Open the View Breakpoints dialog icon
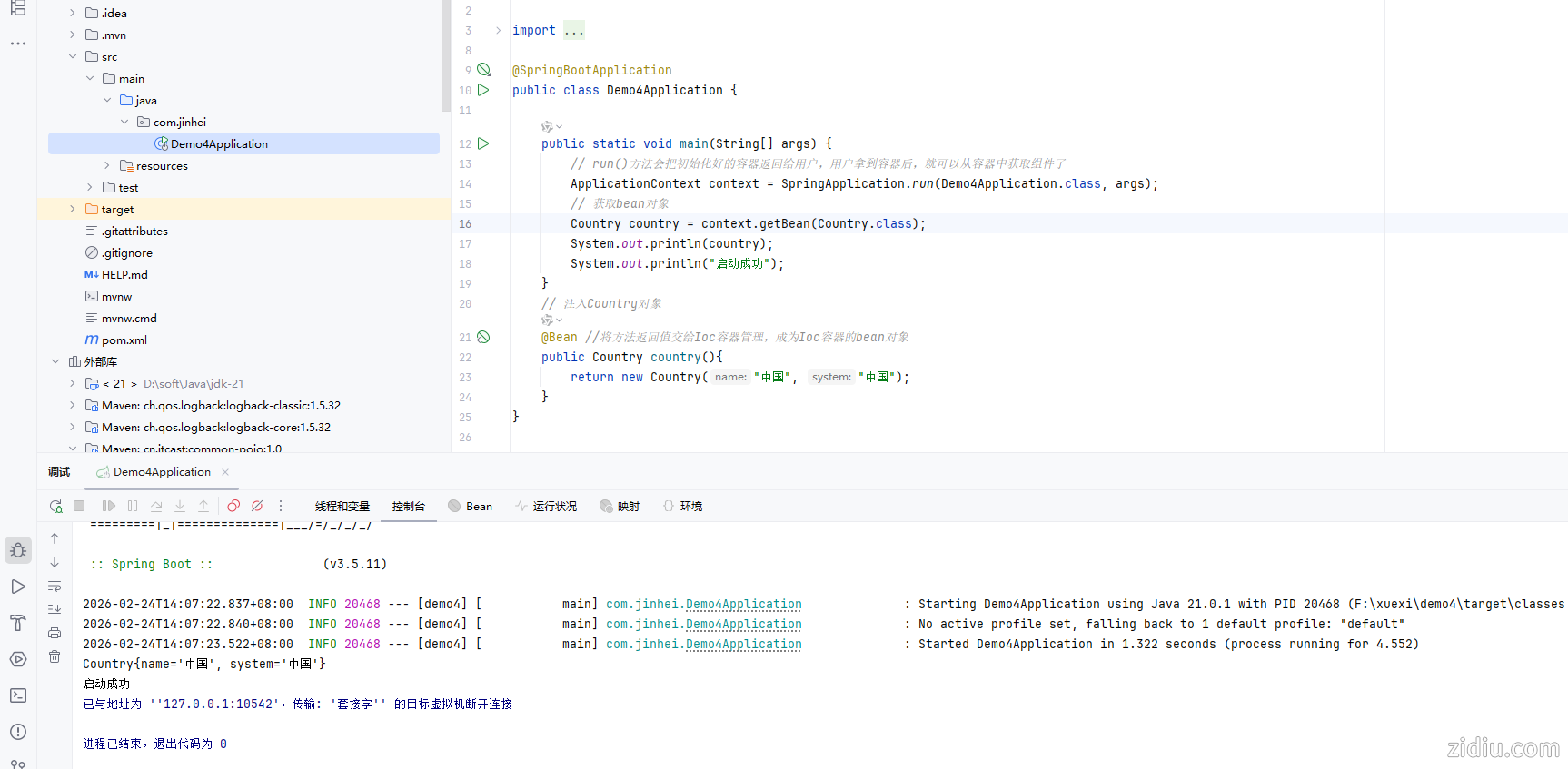The image size is (1568, 769). click(x=233, y=507)
